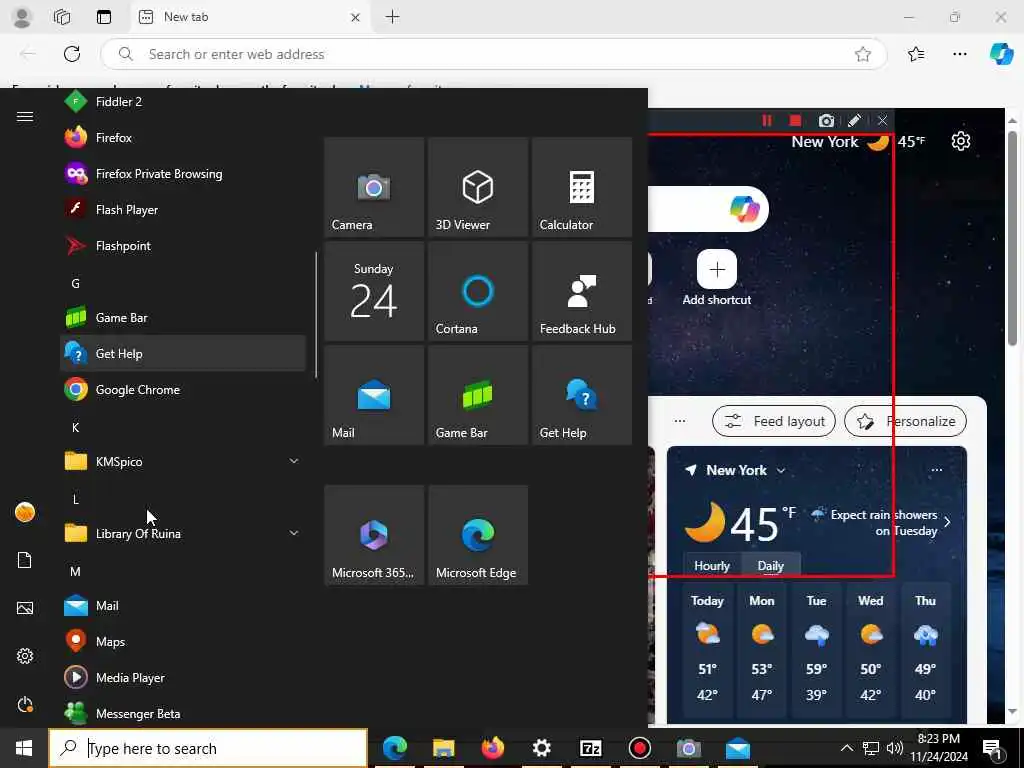Click the Windows Start button
The image size is (1024, 768).
coord(24,748)
